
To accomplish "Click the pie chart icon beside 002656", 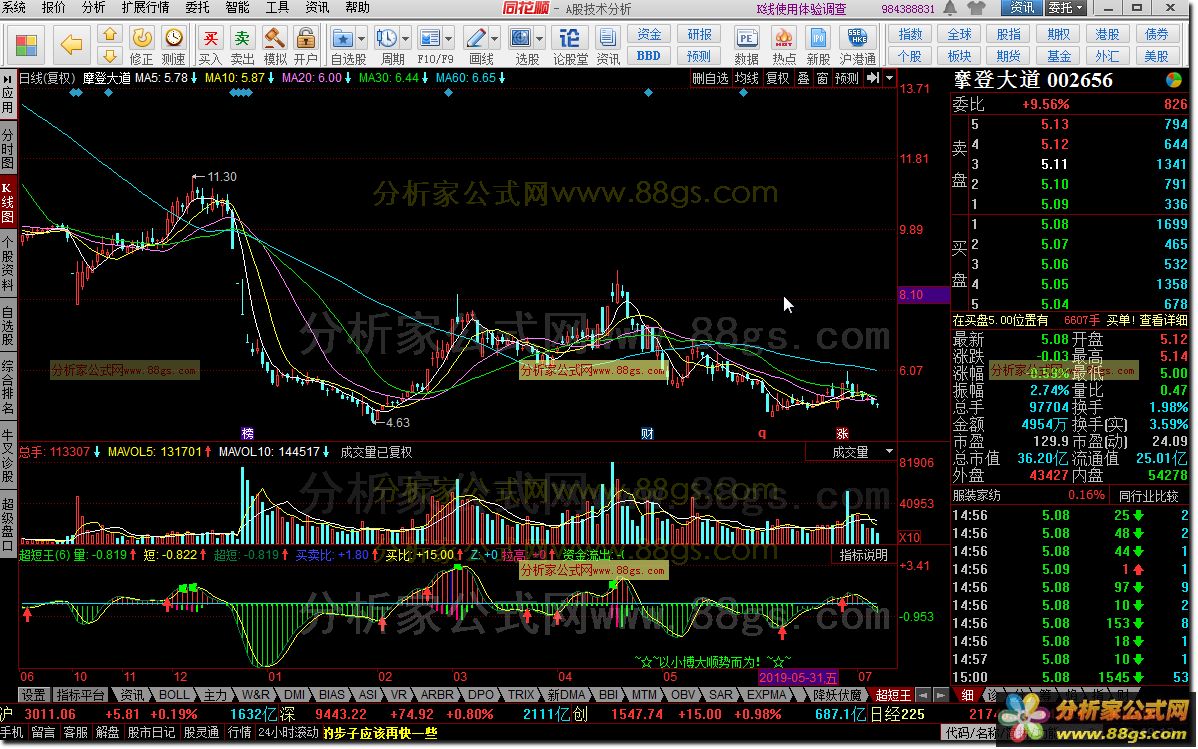I will click(1174, 79).
